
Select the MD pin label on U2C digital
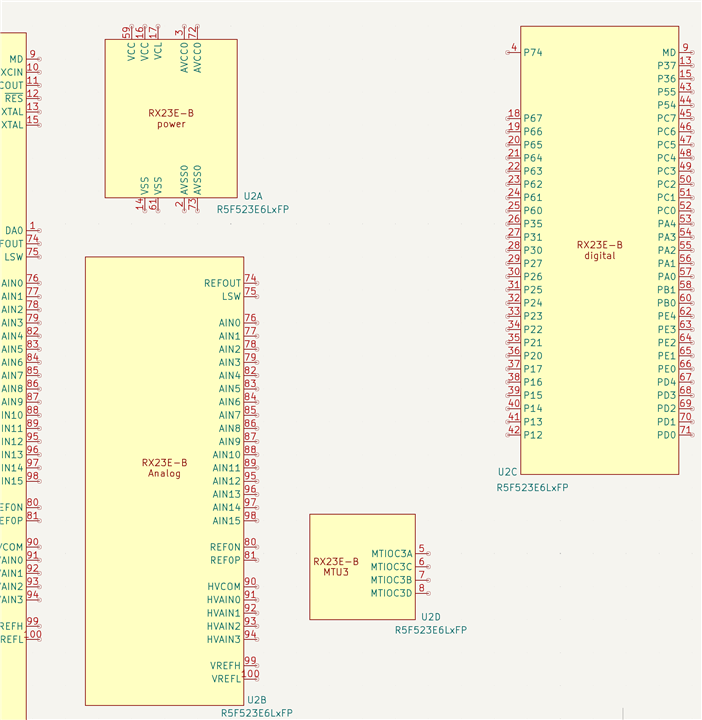point(669,53)
